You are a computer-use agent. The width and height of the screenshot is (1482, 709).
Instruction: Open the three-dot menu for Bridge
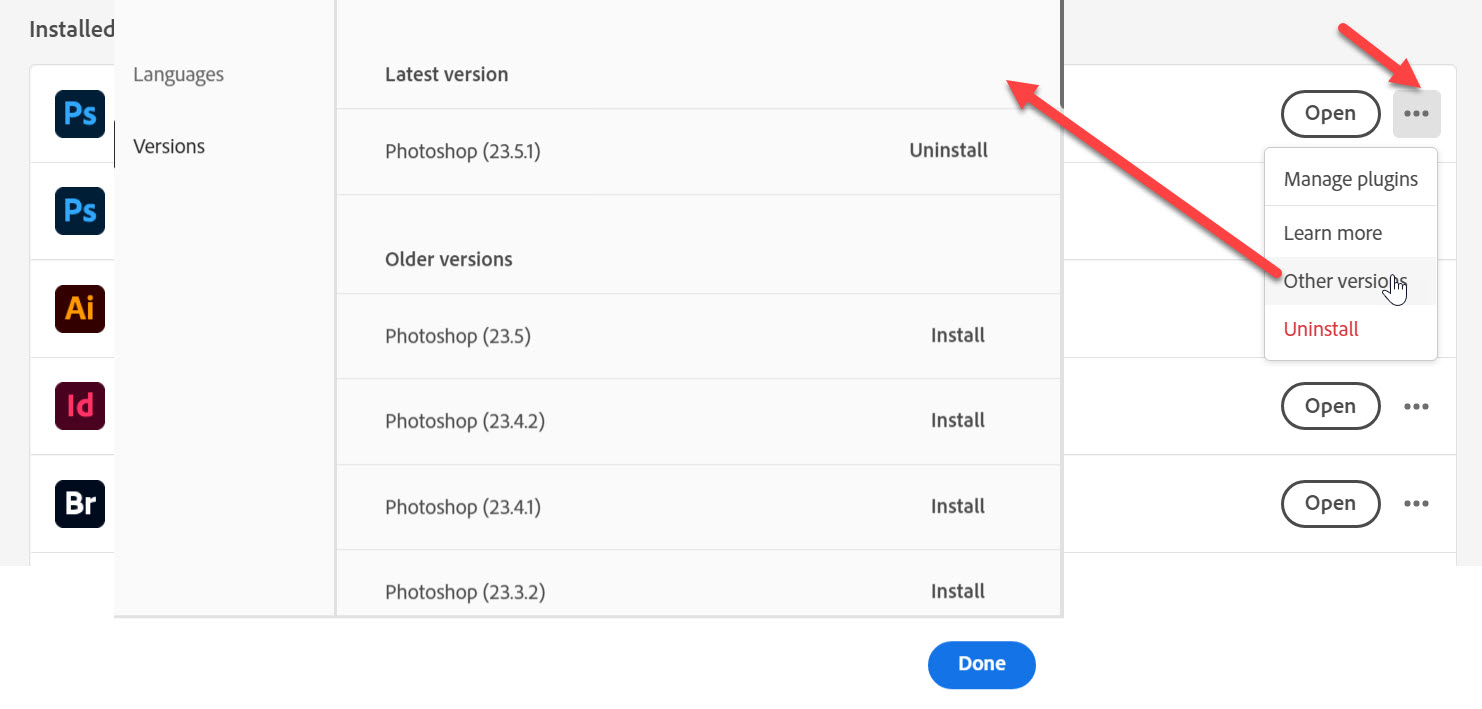click(1416, 504)
